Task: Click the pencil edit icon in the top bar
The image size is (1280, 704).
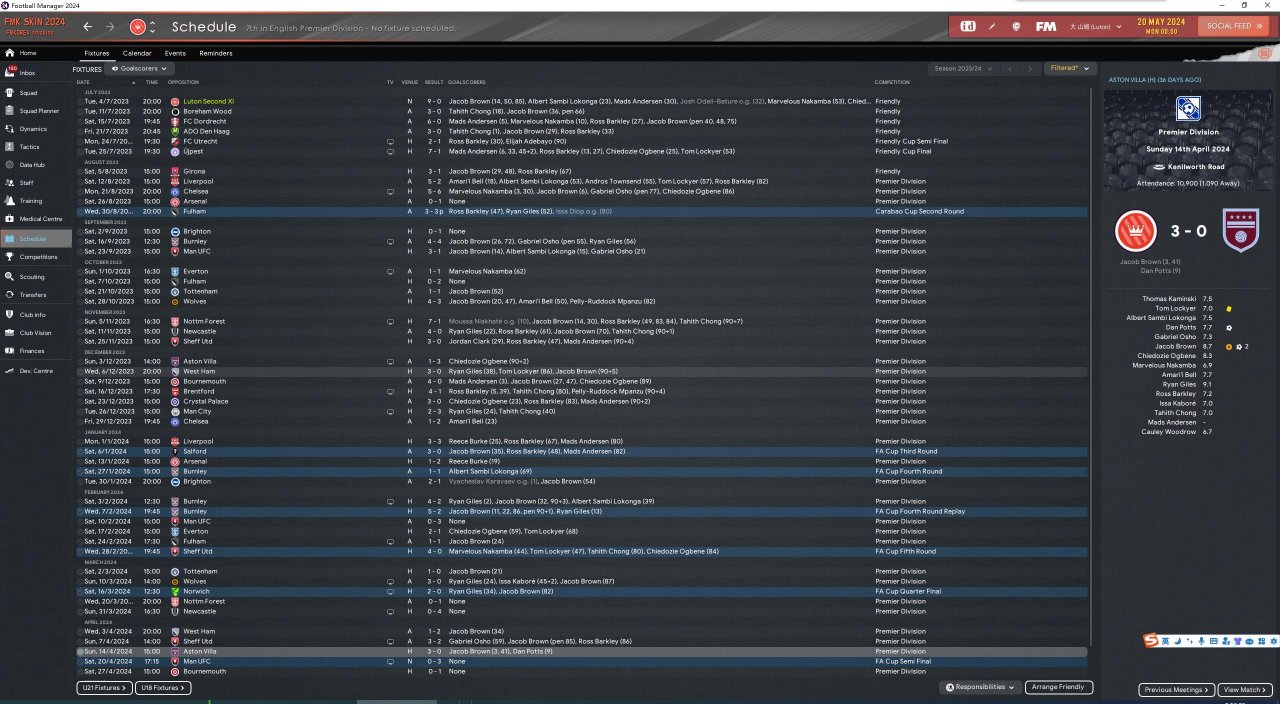Action: tap(992, 26)
